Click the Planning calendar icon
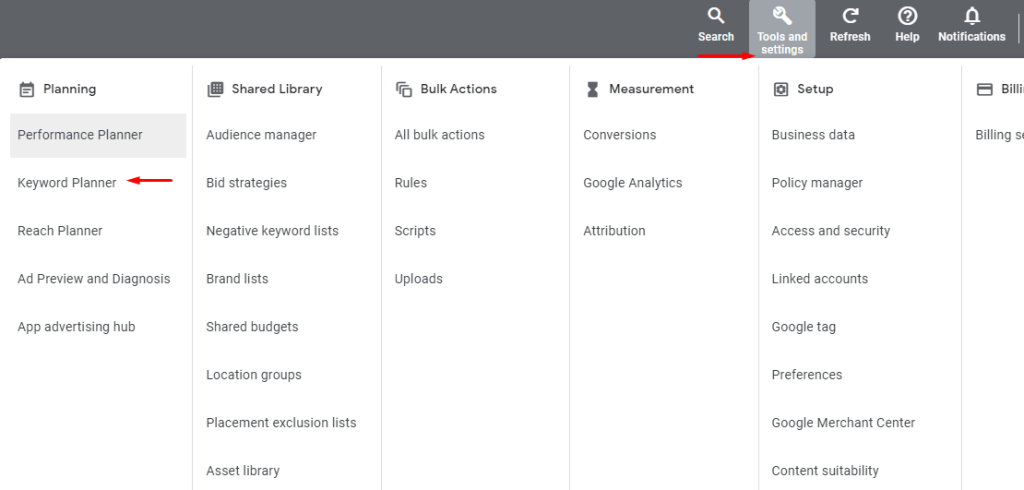This screenshot has width=1024, height=490. coord(27,89)
